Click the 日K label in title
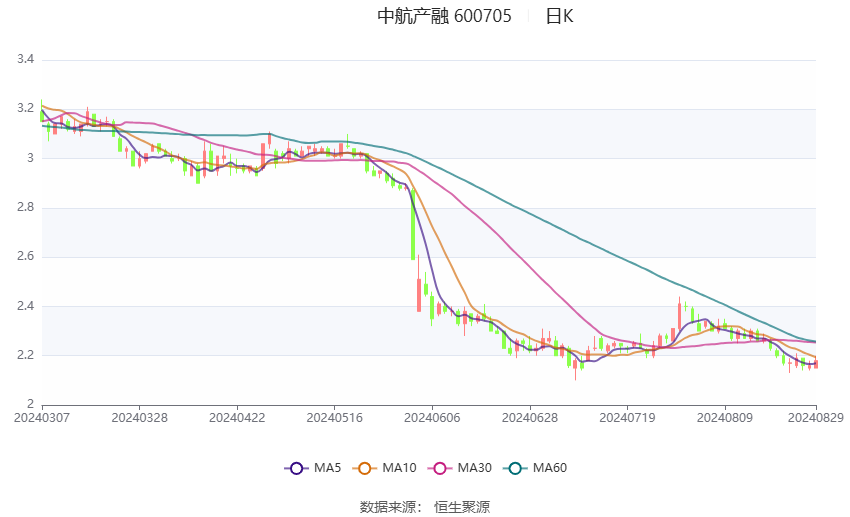This screenshot has height=517, width=850. [x=559, y=16]
